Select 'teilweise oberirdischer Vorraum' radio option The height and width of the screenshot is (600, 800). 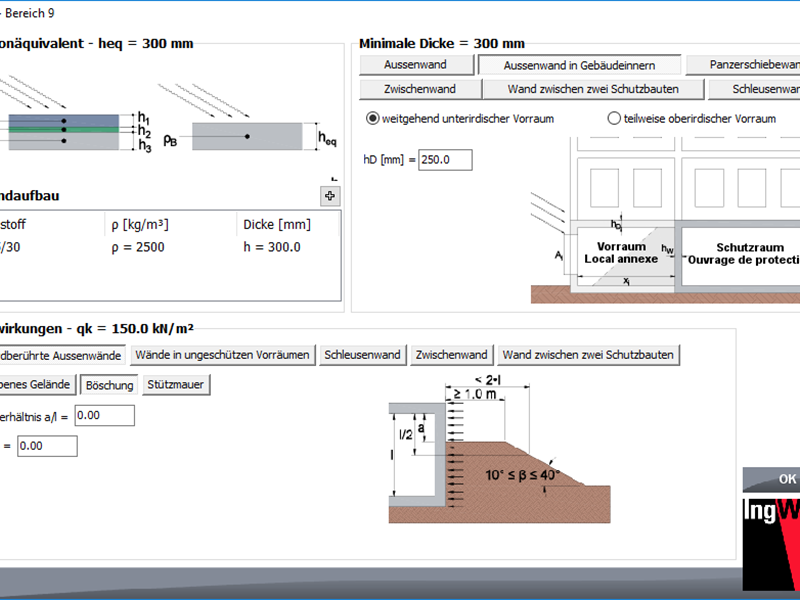614,118
